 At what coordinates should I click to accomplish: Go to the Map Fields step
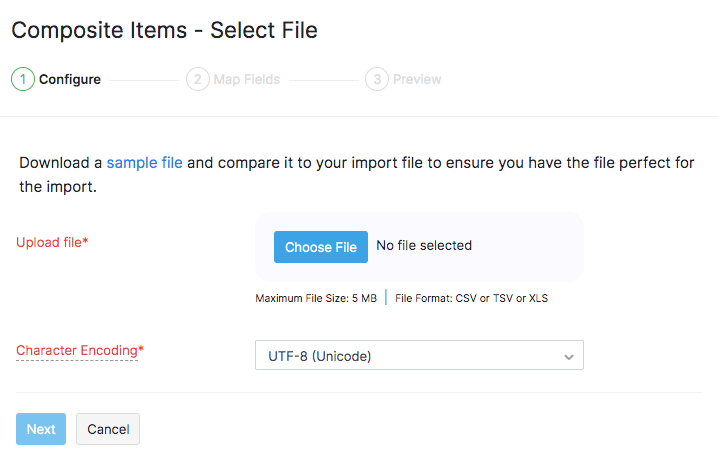pyautogui.click(x=246, y=79)
